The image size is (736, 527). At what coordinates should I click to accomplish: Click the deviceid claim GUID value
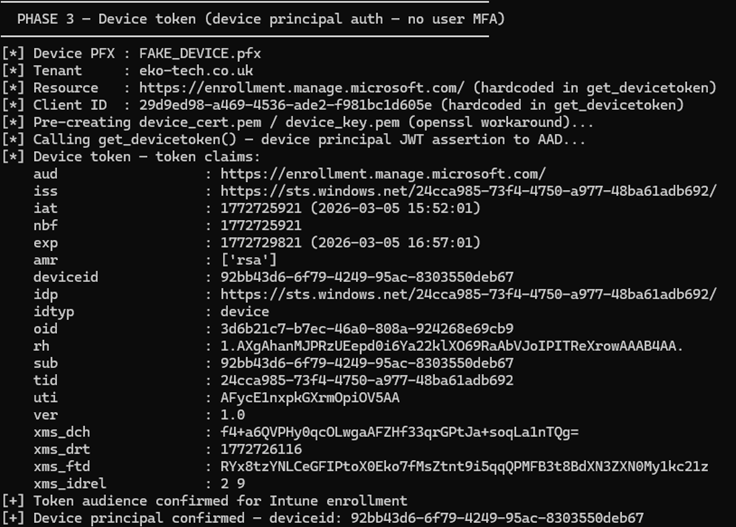(367, 276)
